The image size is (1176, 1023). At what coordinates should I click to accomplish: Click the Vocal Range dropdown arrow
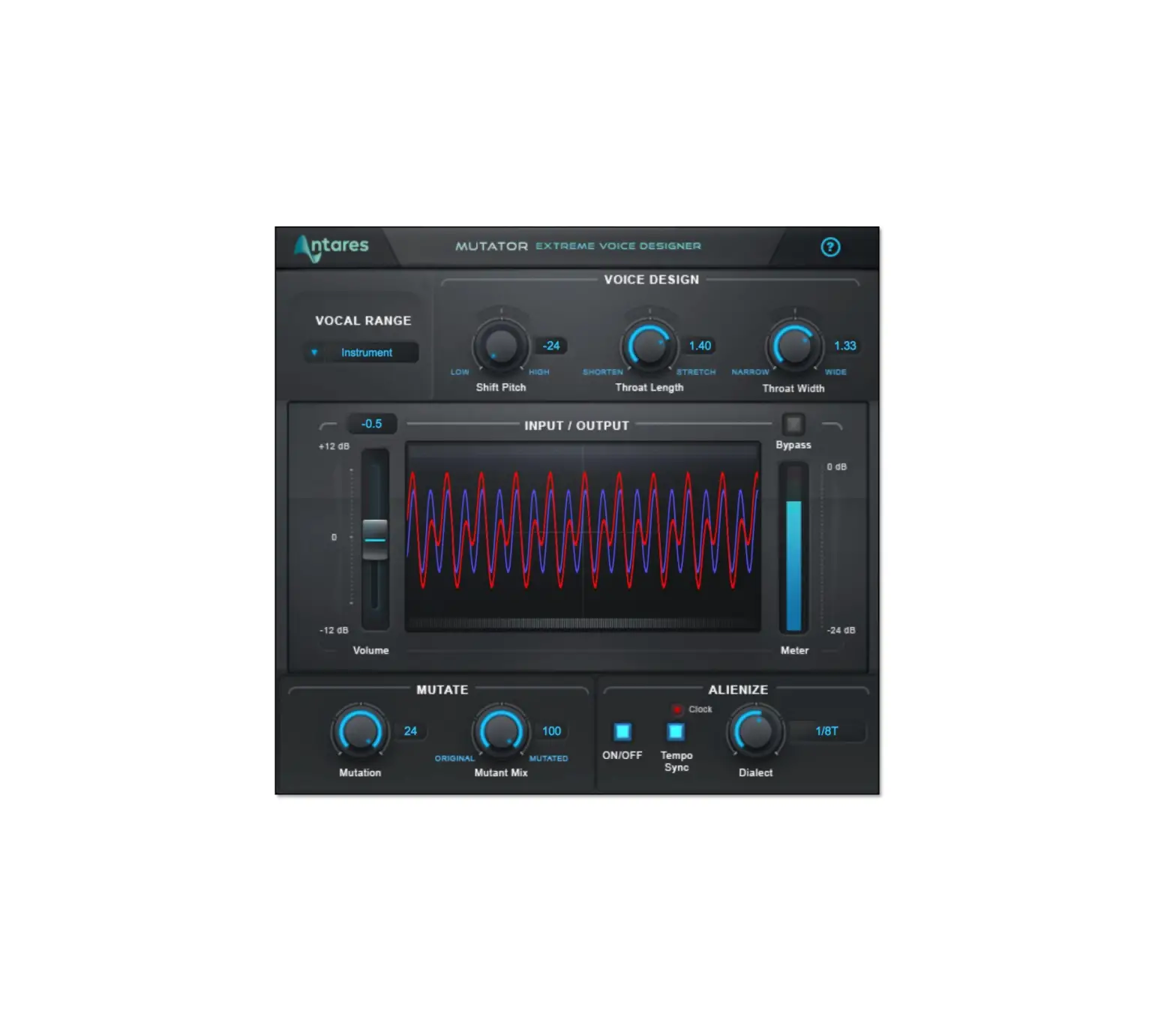pos(314,352)
